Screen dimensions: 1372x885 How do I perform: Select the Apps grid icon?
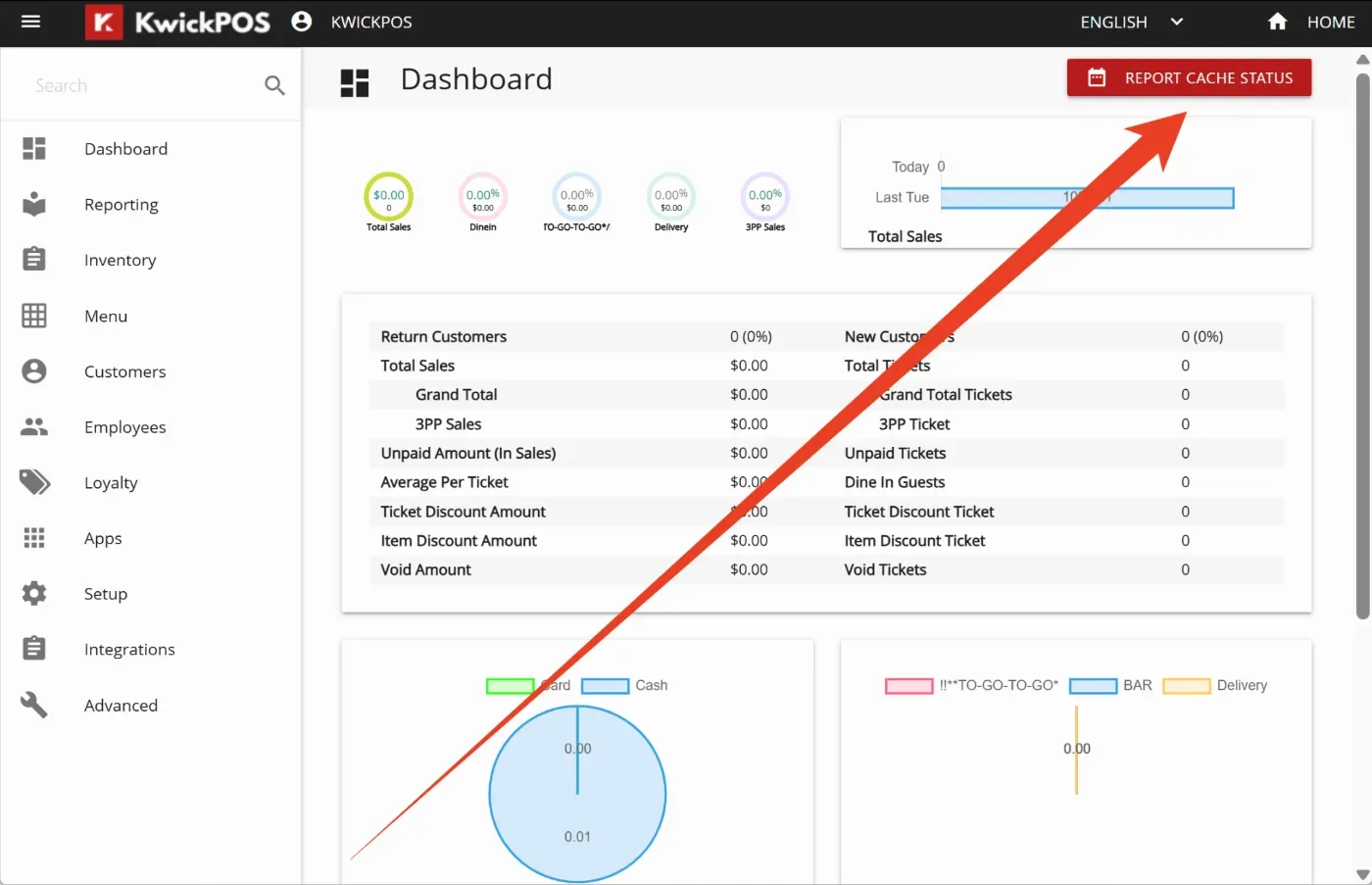(x=34, y=538)
